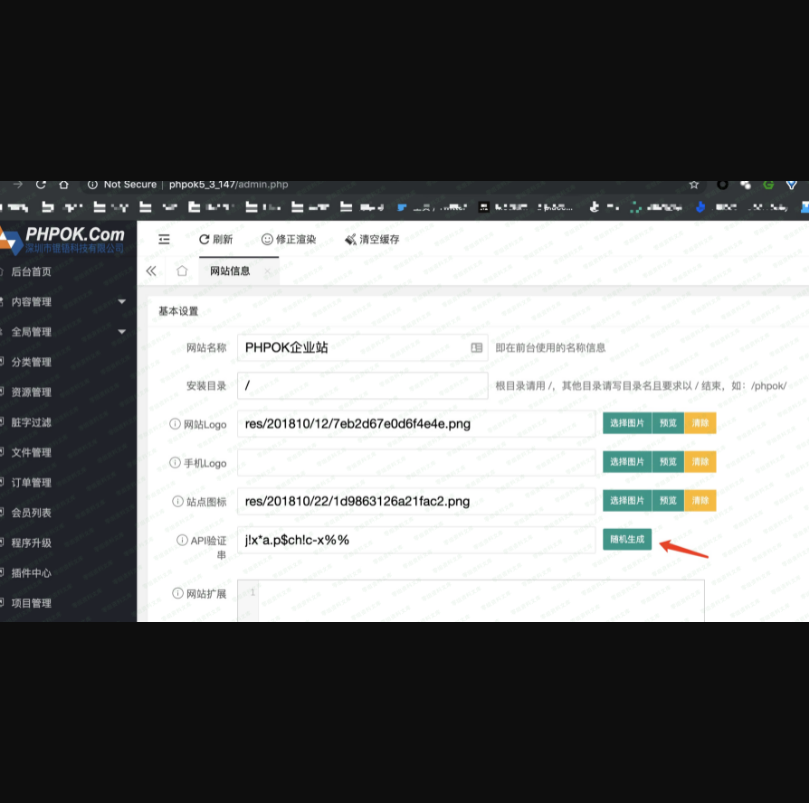Click the 修正渲染 smiley icon
The width and height of the screenshot is (809, 803).
(x=267, y=239)
